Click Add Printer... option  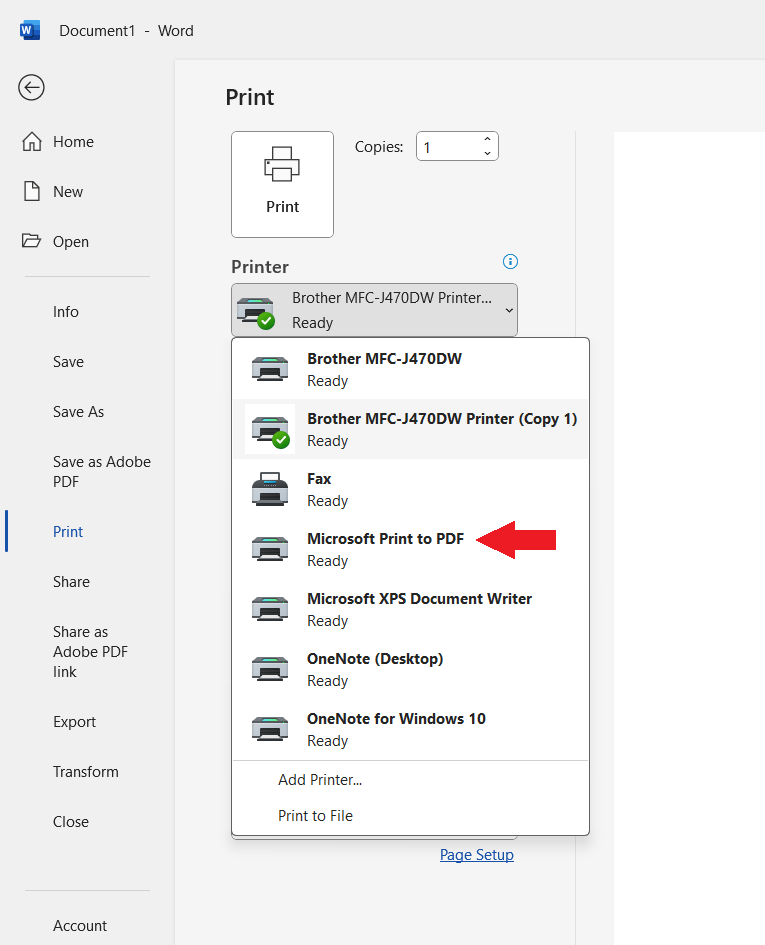(410, 780)
